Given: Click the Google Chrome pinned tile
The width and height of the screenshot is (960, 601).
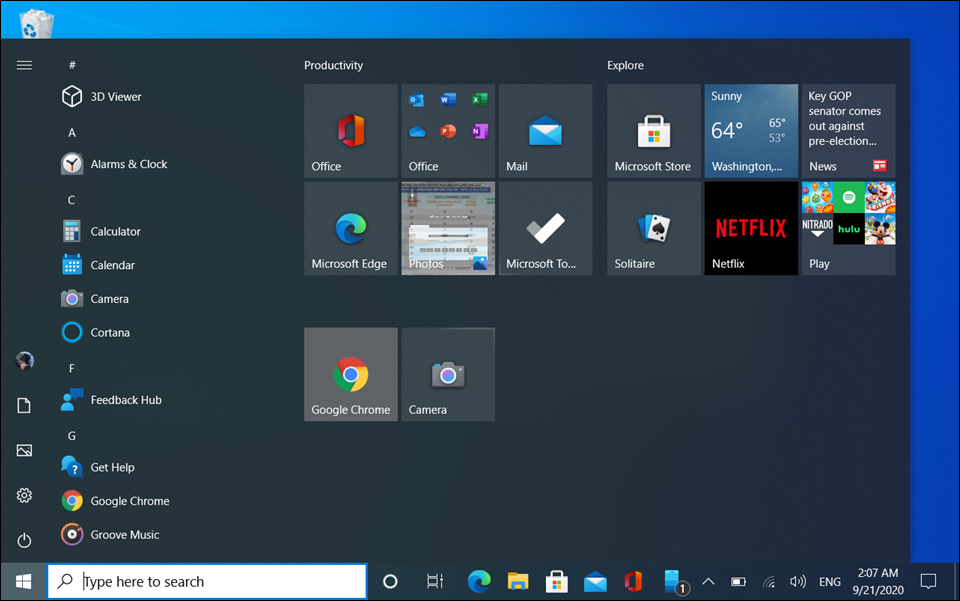Looking at the screenshot, I should click(x=350, y=374).
